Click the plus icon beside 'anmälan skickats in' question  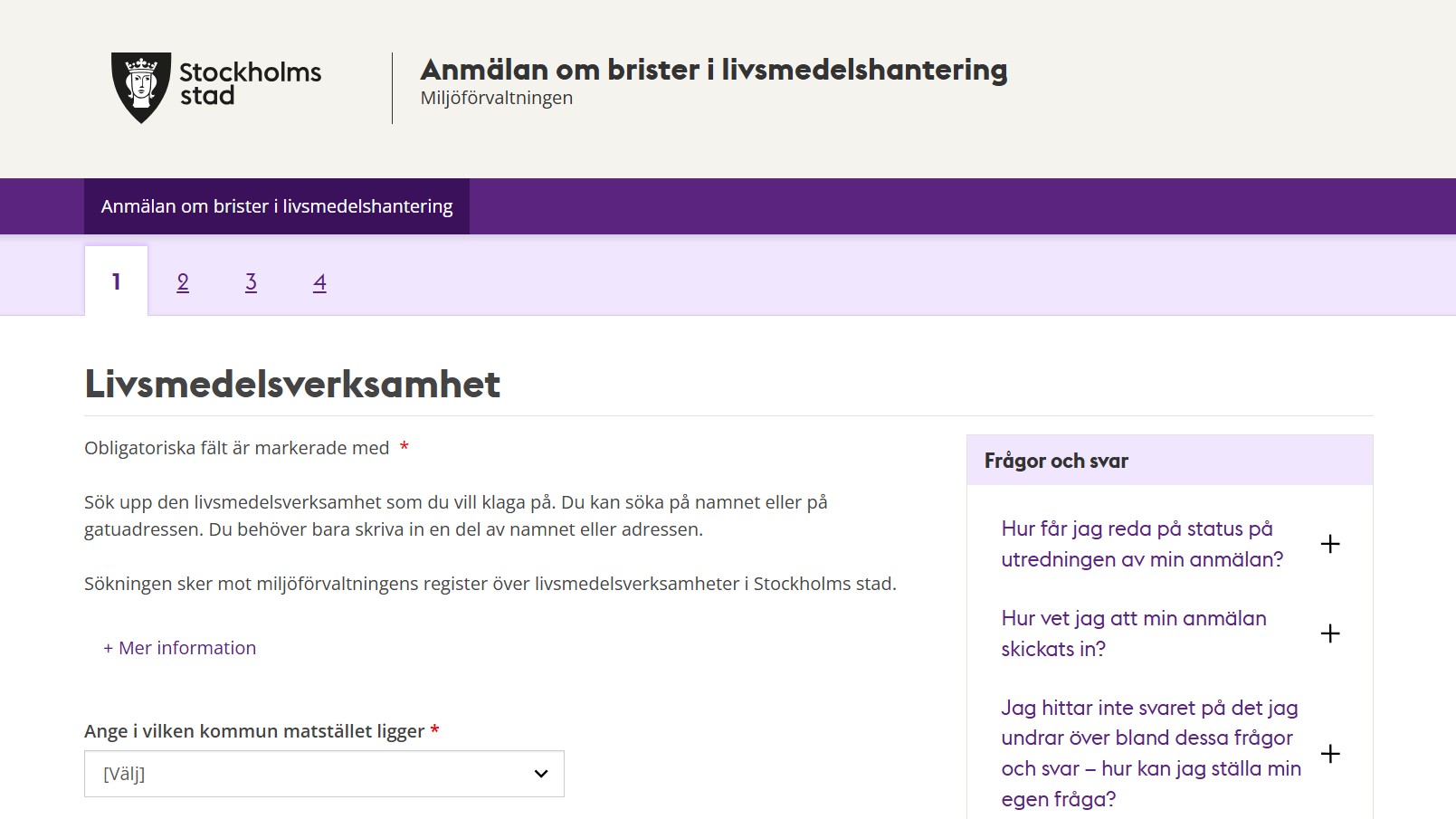tap(1329, 633)
